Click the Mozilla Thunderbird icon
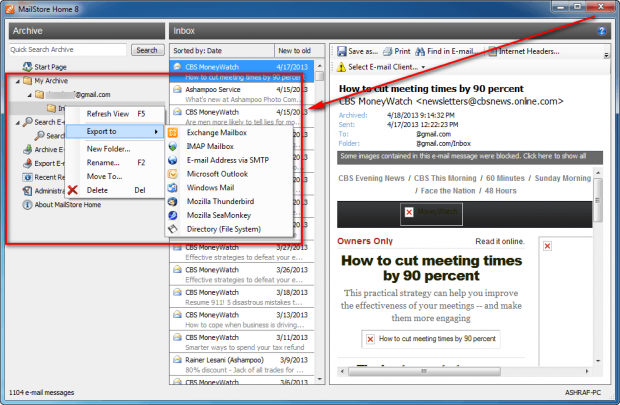Image resolution: width=620 pixels, height=405 pixels. (x=173, y=202)
